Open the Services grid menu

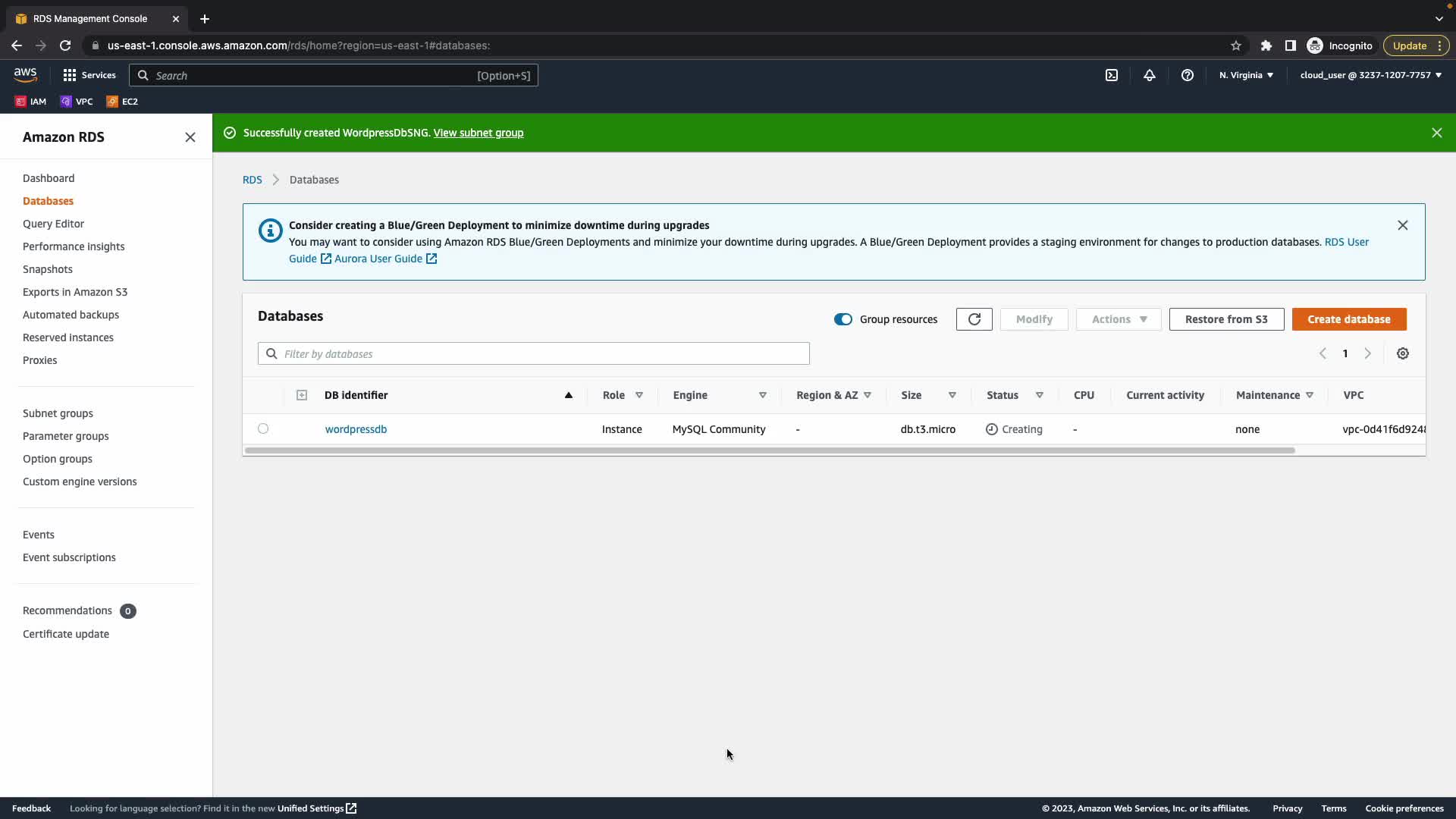coord(89,75)
